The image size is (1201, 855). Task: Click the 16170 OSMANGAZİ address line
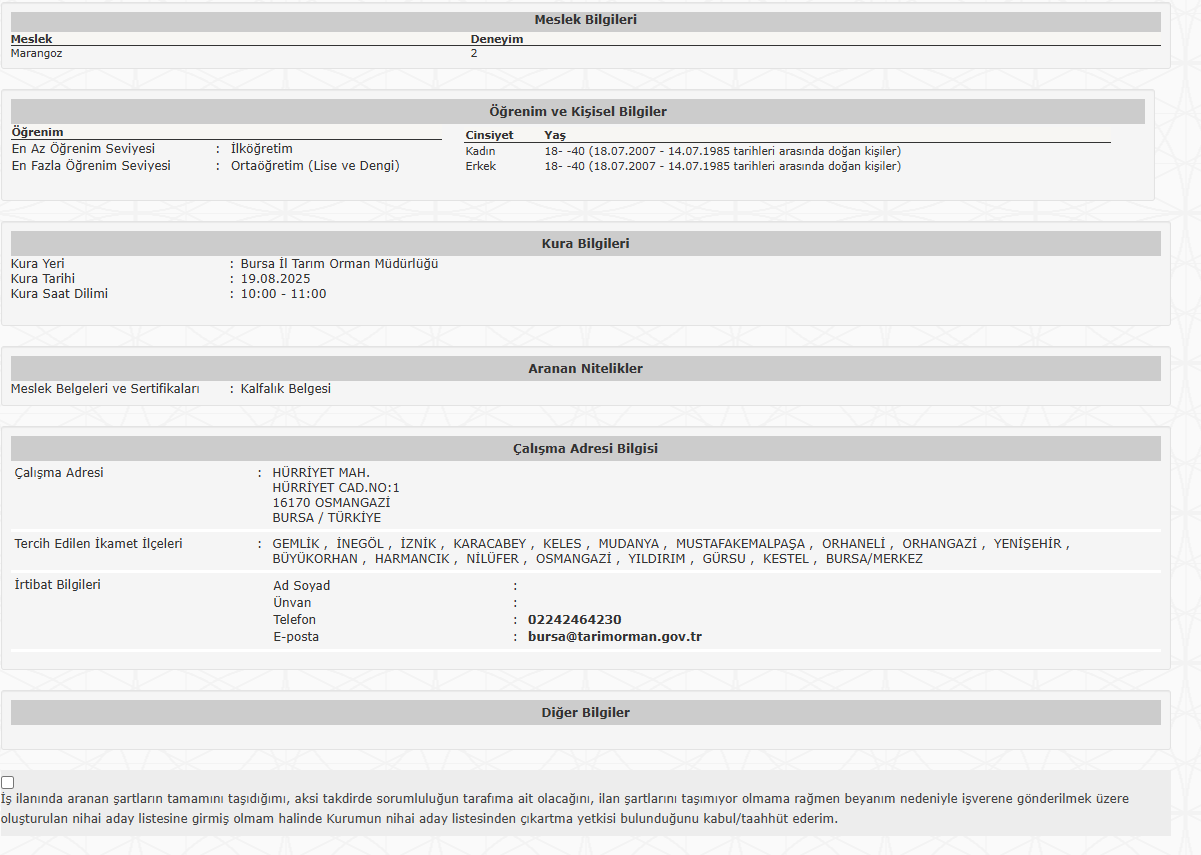(x=331, y=503)
